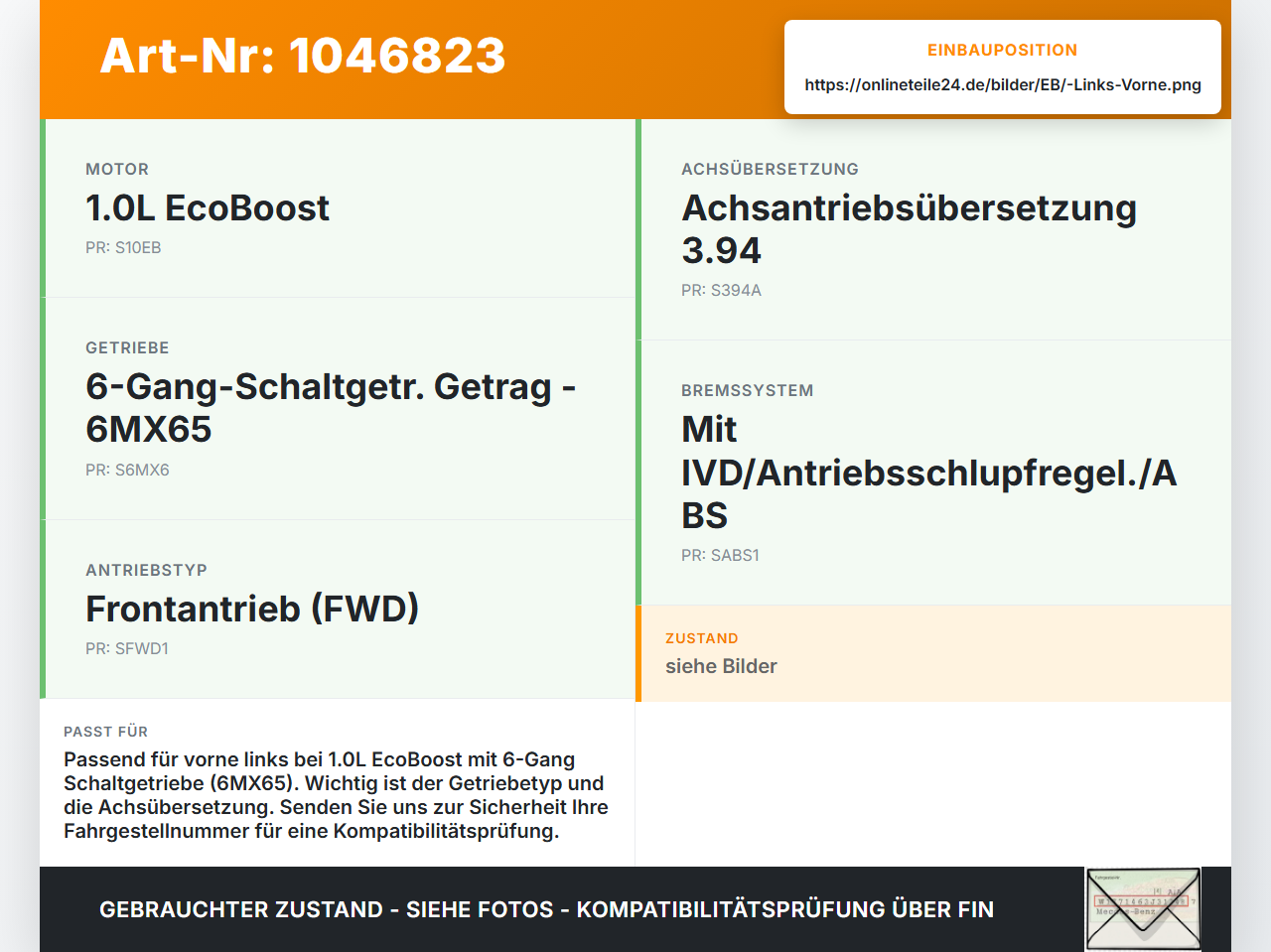
Task: Click the ZUSTAND label
Action: pos(701,638)
